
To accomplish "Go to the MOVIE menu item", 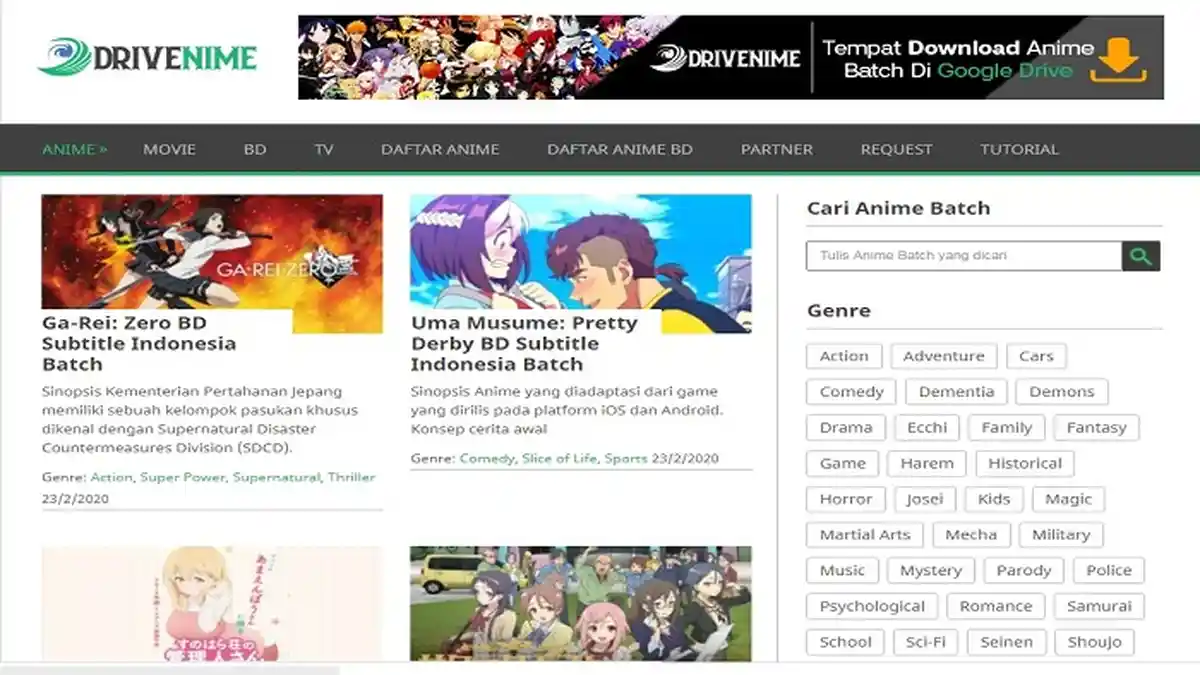I will click(x=169, y=149).
